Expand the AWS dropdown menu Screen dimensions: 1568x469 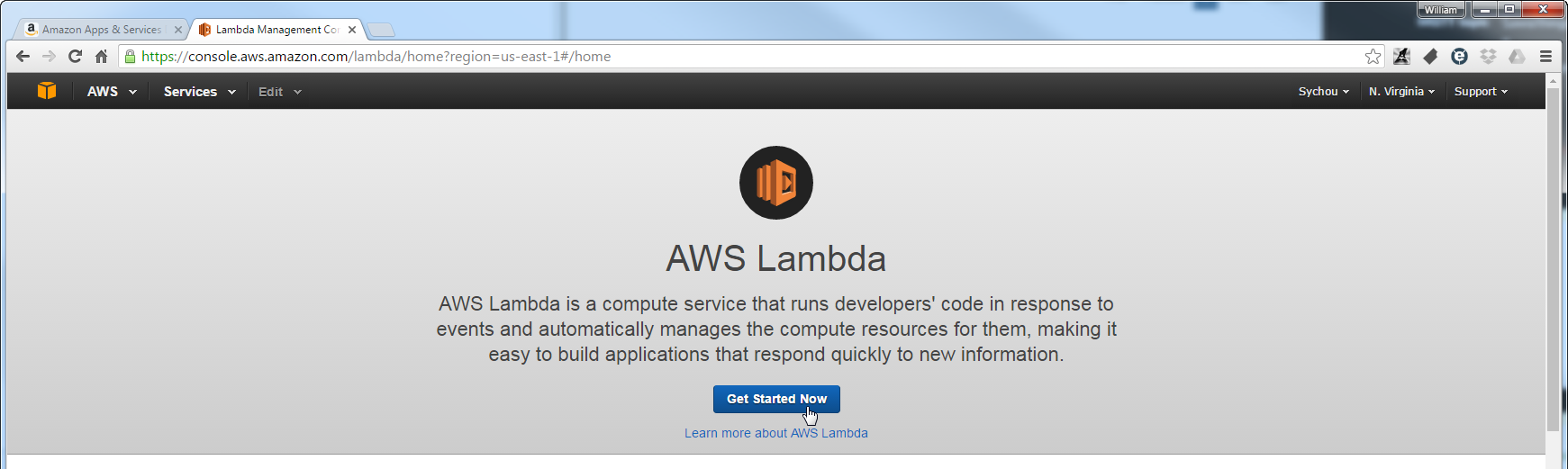(112, 92)
